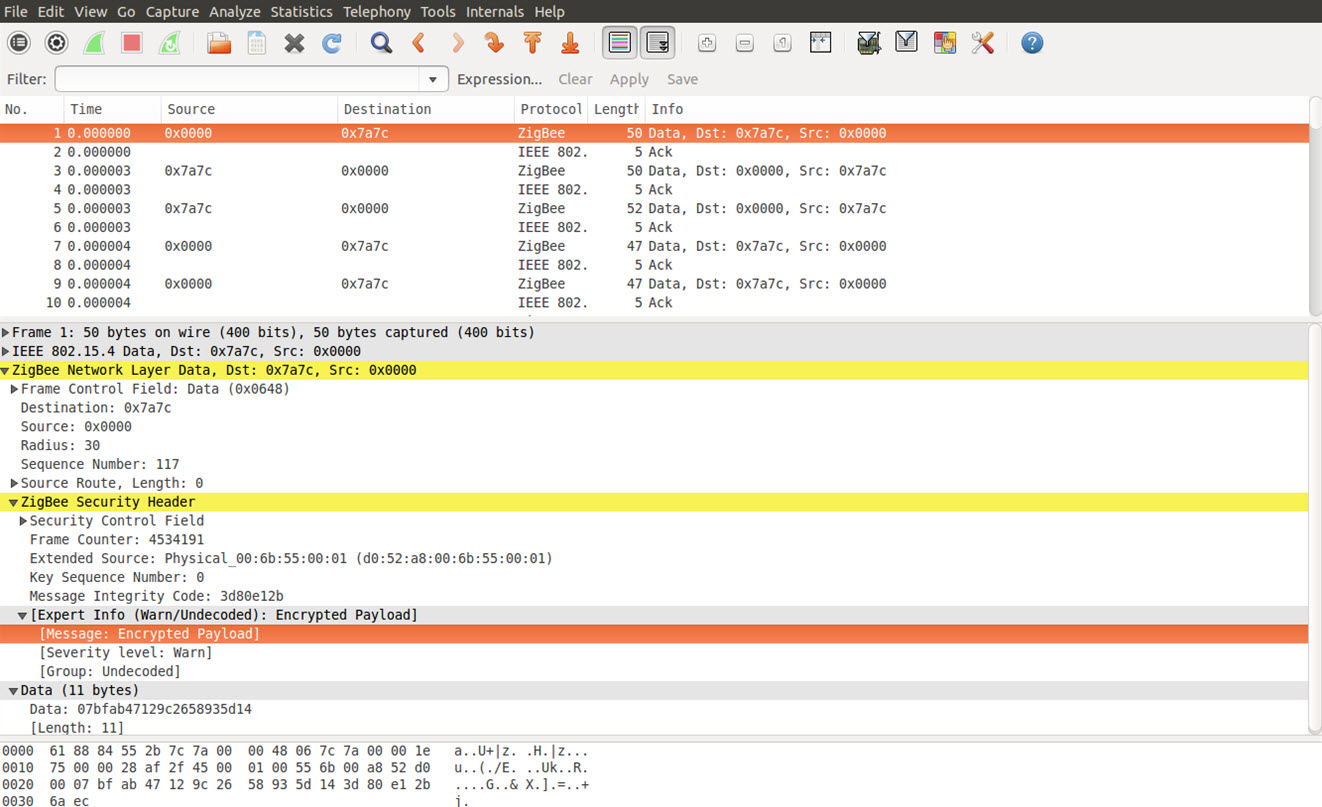
Task: Reload this capture file
Action: [x=332, y=43]
